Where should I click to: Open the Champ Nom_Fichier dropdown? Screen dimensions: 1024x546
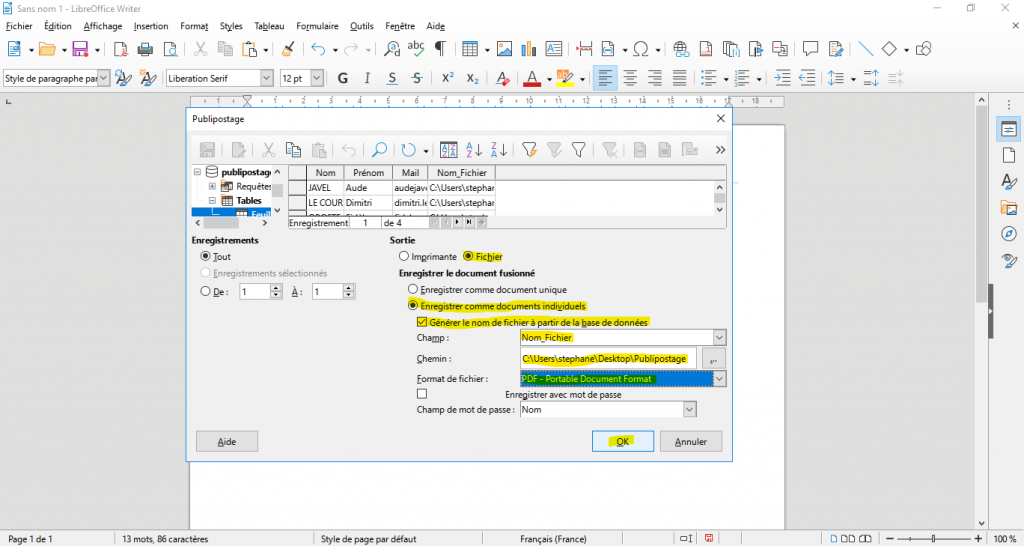pyautogui.click(x=719, y=338)
